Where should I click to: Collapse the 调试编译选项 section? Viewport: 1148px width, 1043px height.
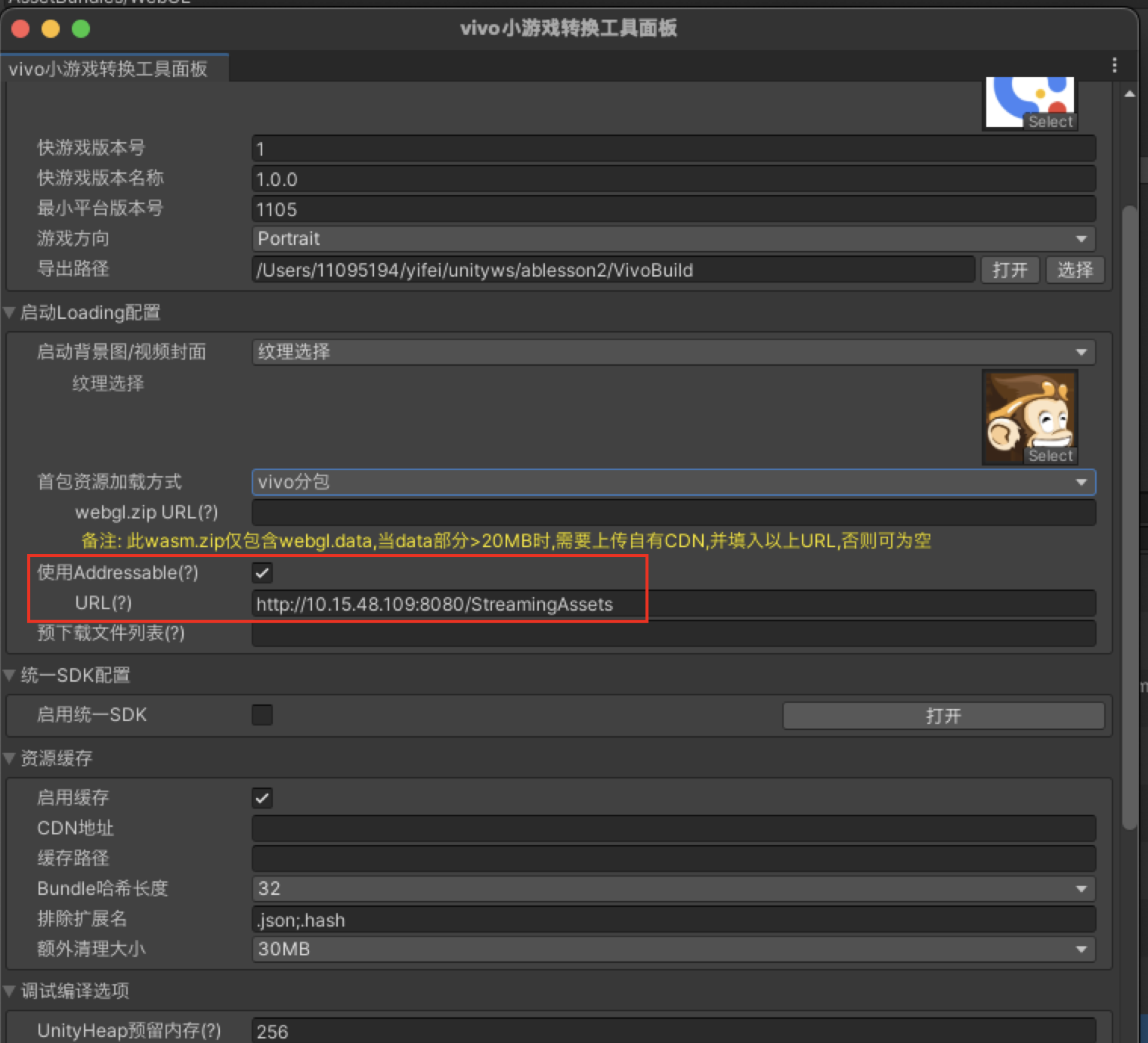tap(9, 991)
